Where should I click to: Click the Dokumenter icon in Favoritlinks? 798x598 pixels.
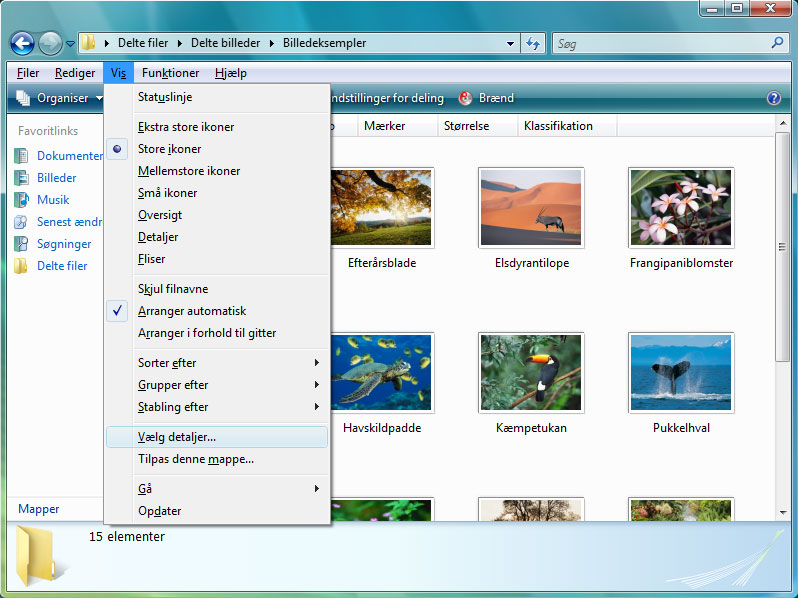pos(22,156)
